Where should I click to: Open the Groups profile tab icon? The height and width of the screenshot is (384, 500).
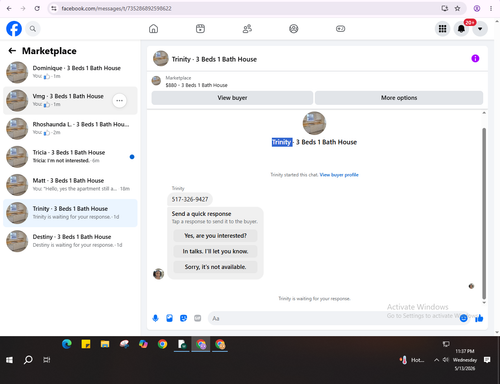pos(294,29)
